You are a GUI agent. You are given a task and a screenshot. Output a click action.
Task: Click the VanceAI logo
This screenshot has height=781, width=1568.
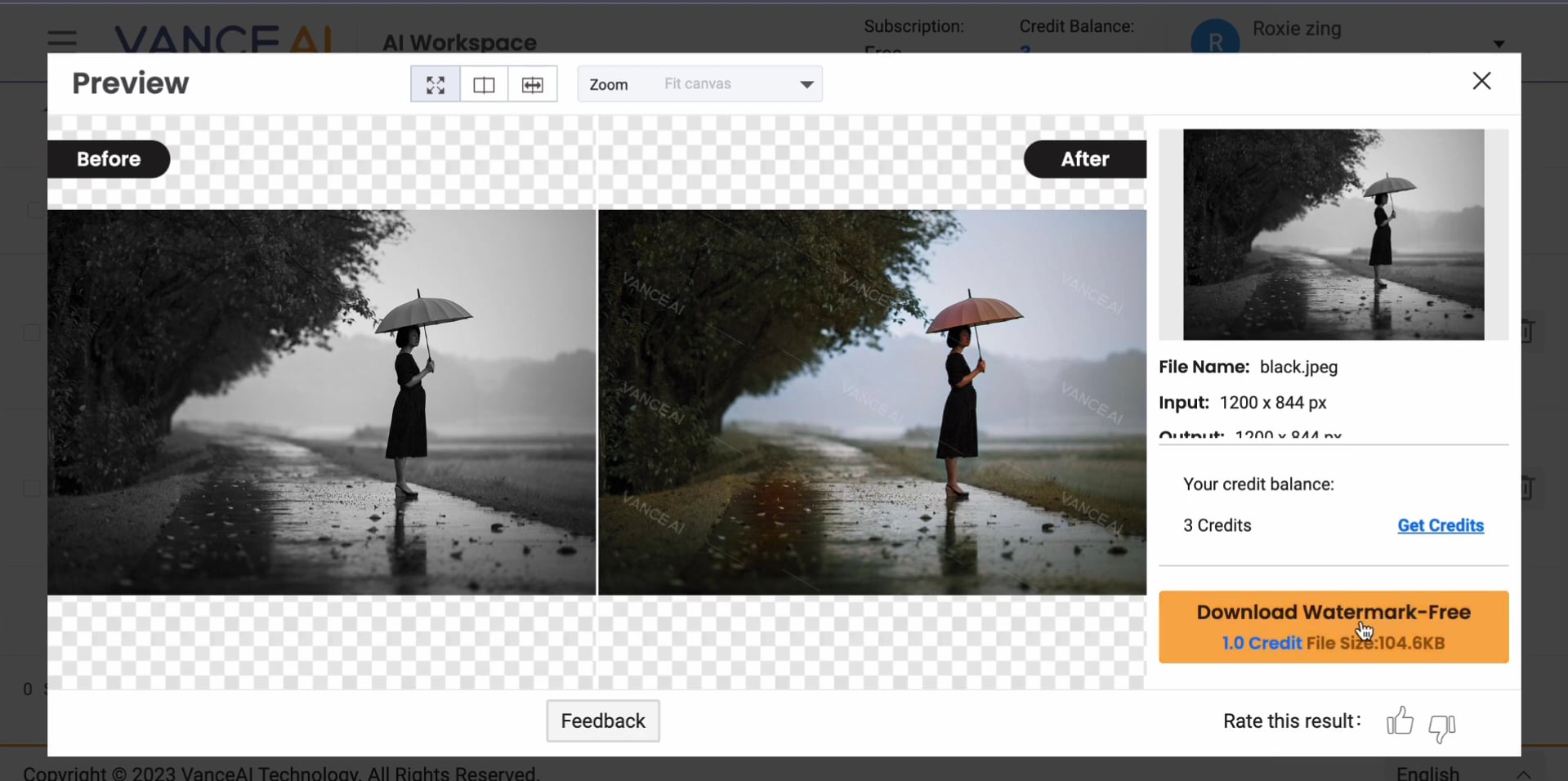coord(223,39)
